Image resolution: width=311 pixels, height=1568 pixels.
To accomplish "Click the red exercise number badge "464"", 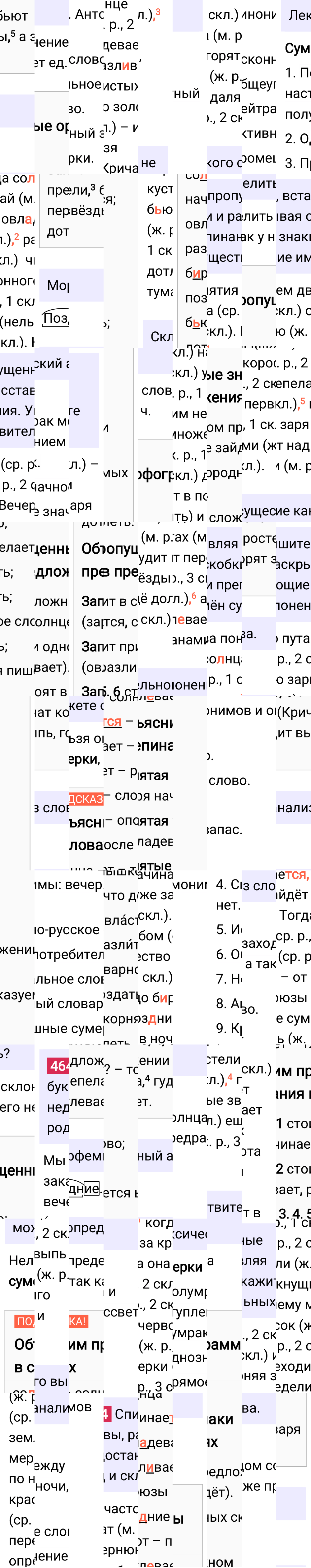I will pos(58,1066).
